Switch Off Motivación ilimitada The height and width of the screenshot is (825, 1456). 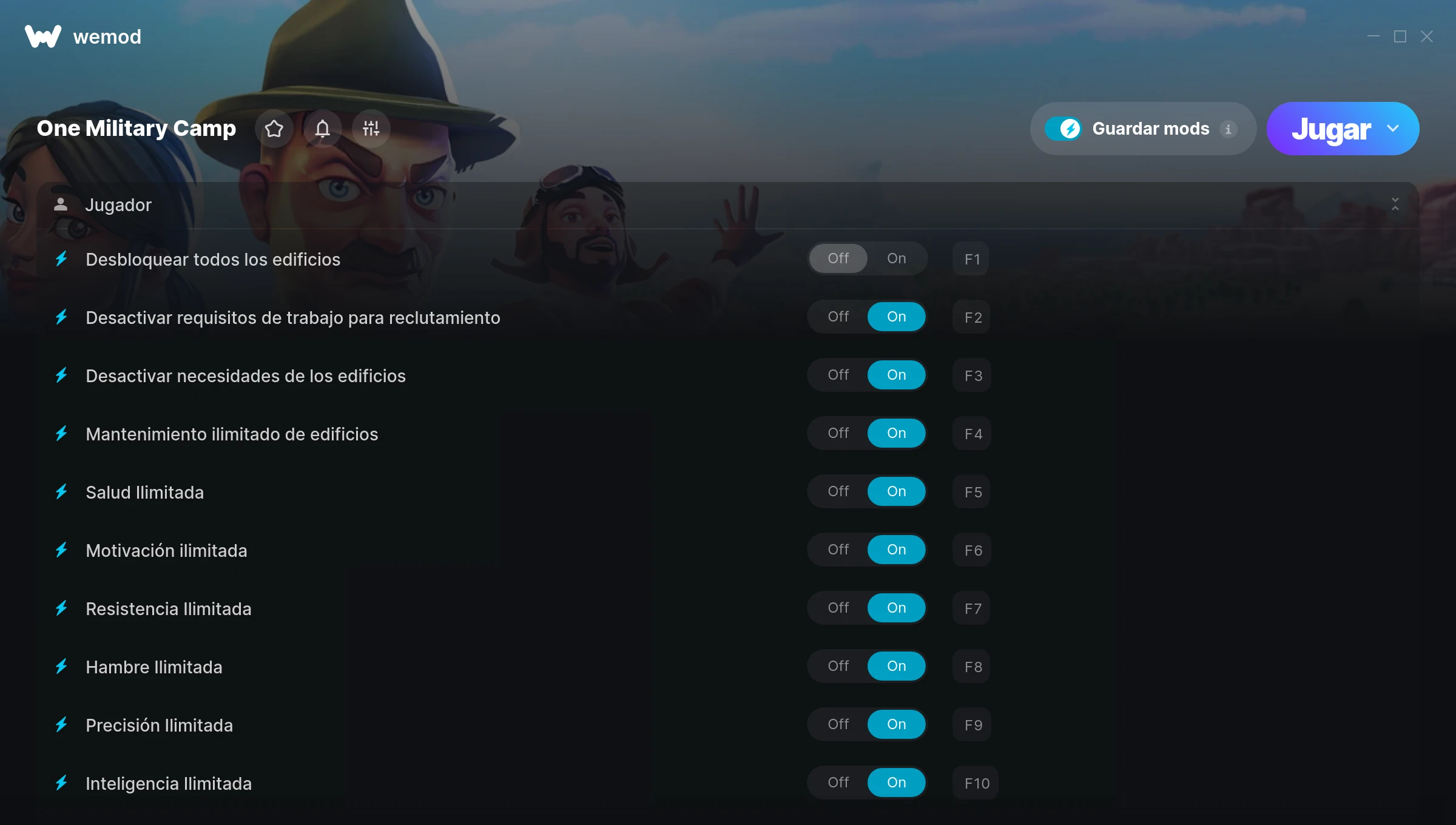click(x=838, y=550)
